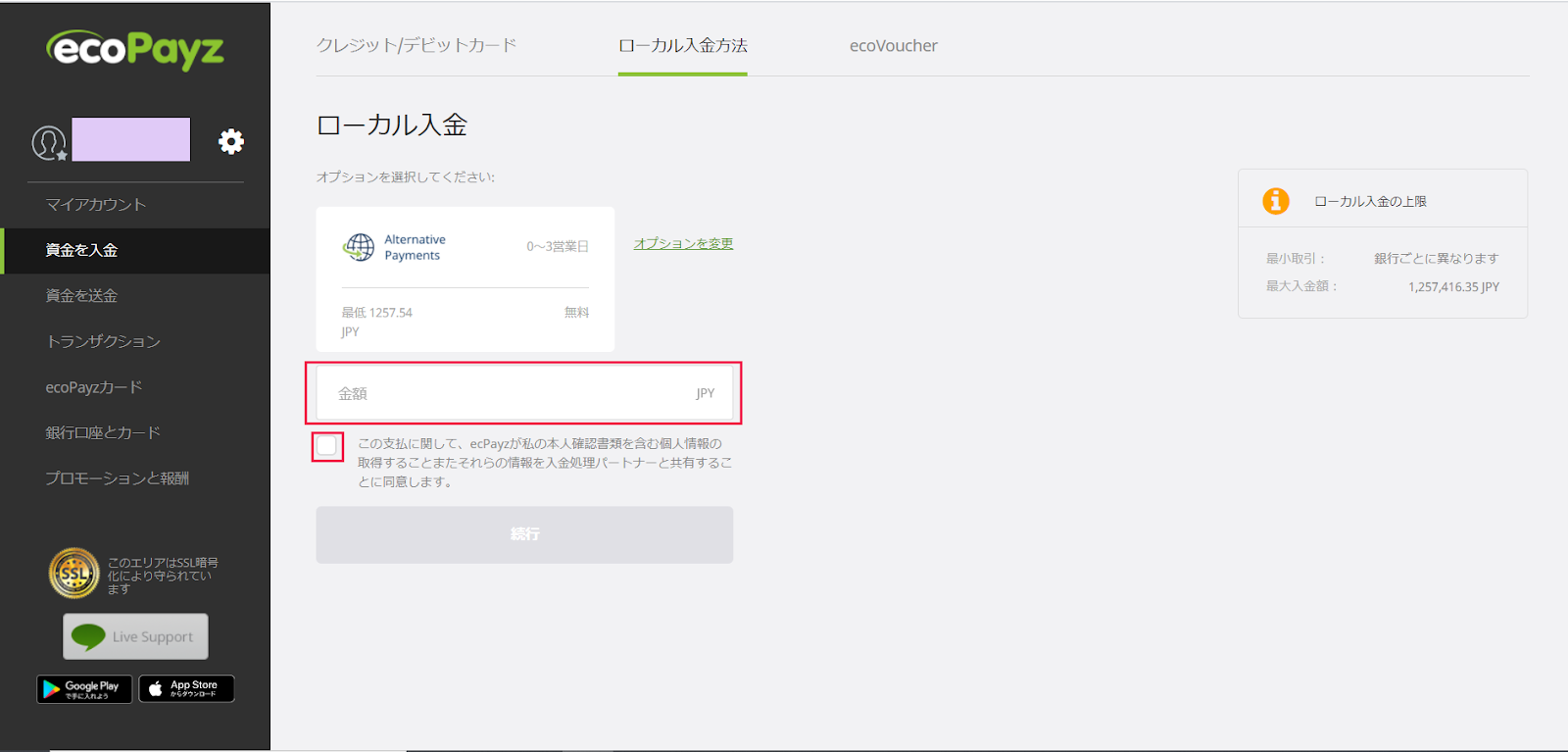Click the 最小取引 label
The image size is (1568, 752).
coord(1296,258)
